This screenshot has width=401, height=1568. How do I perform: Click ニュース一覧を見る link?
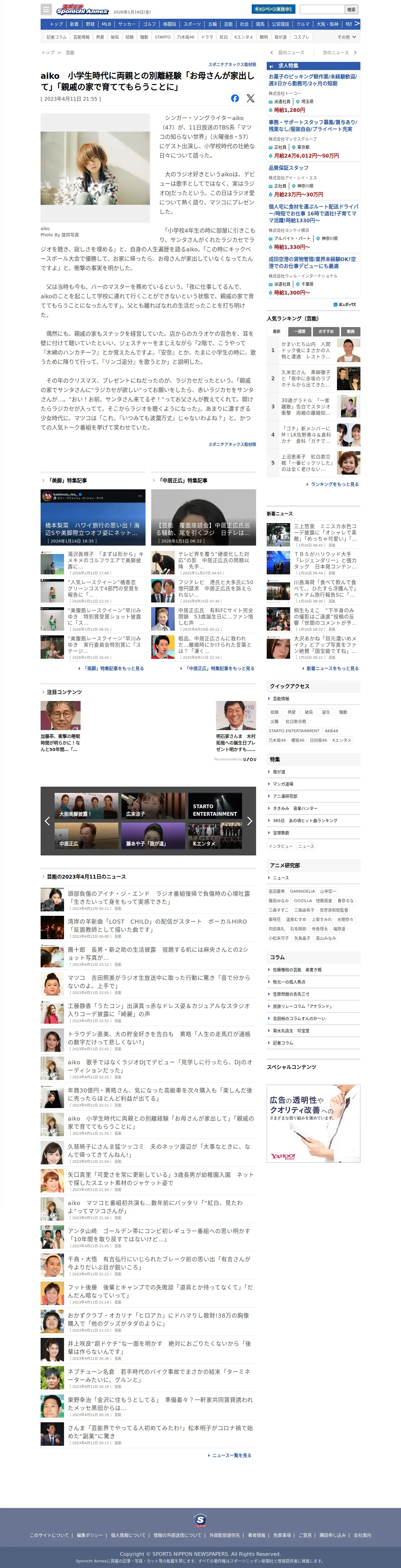pyautogui.click(x=230, y=1455)
